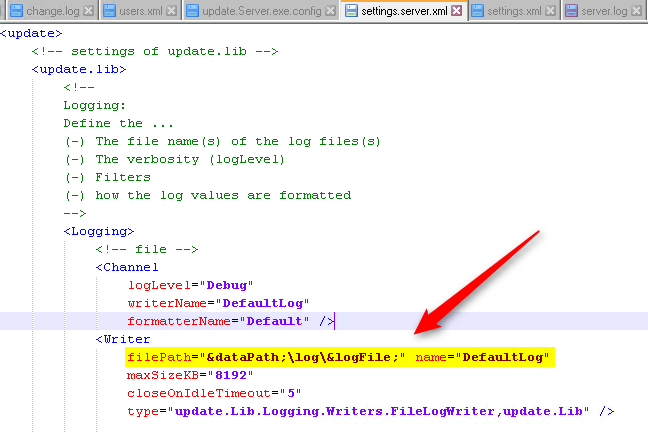Click the users.xml file save icon
648x432 pixels.
(x=110, y=11)
